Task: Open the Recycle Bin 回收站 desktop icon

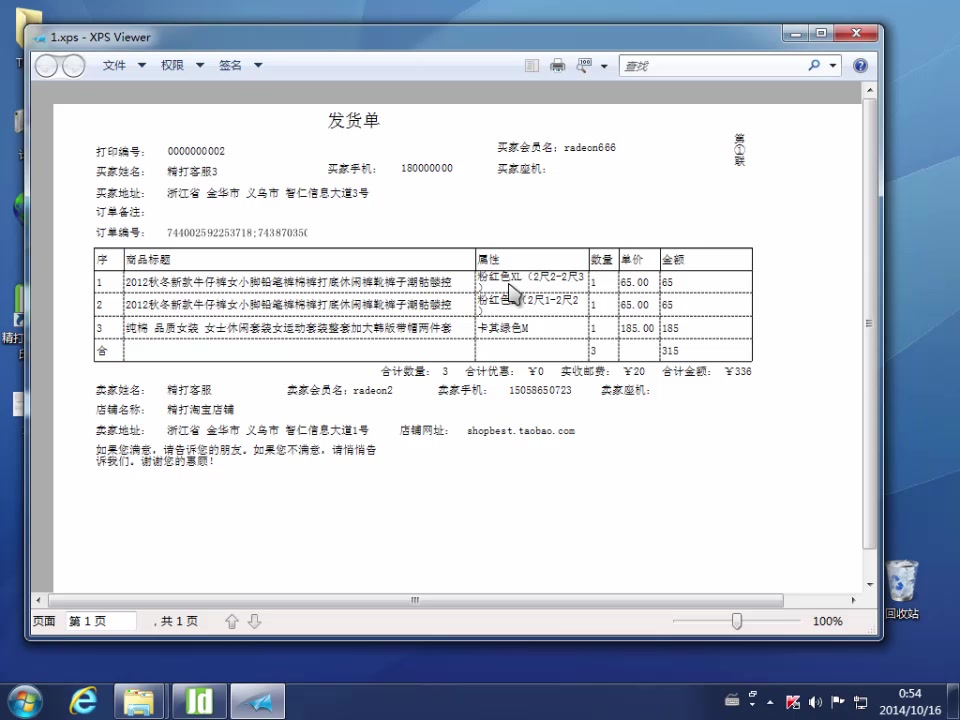Action: click(x=902, y=590)
